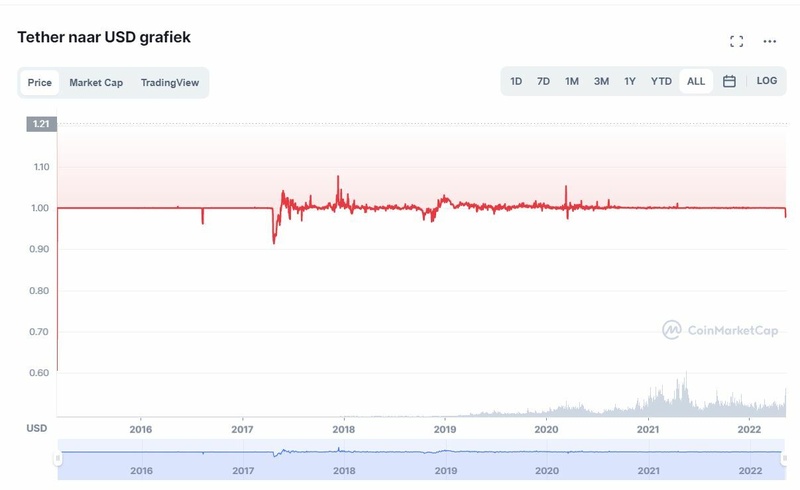
Task: Toggle LOG scale on the chart
Action: pos(767,81)
